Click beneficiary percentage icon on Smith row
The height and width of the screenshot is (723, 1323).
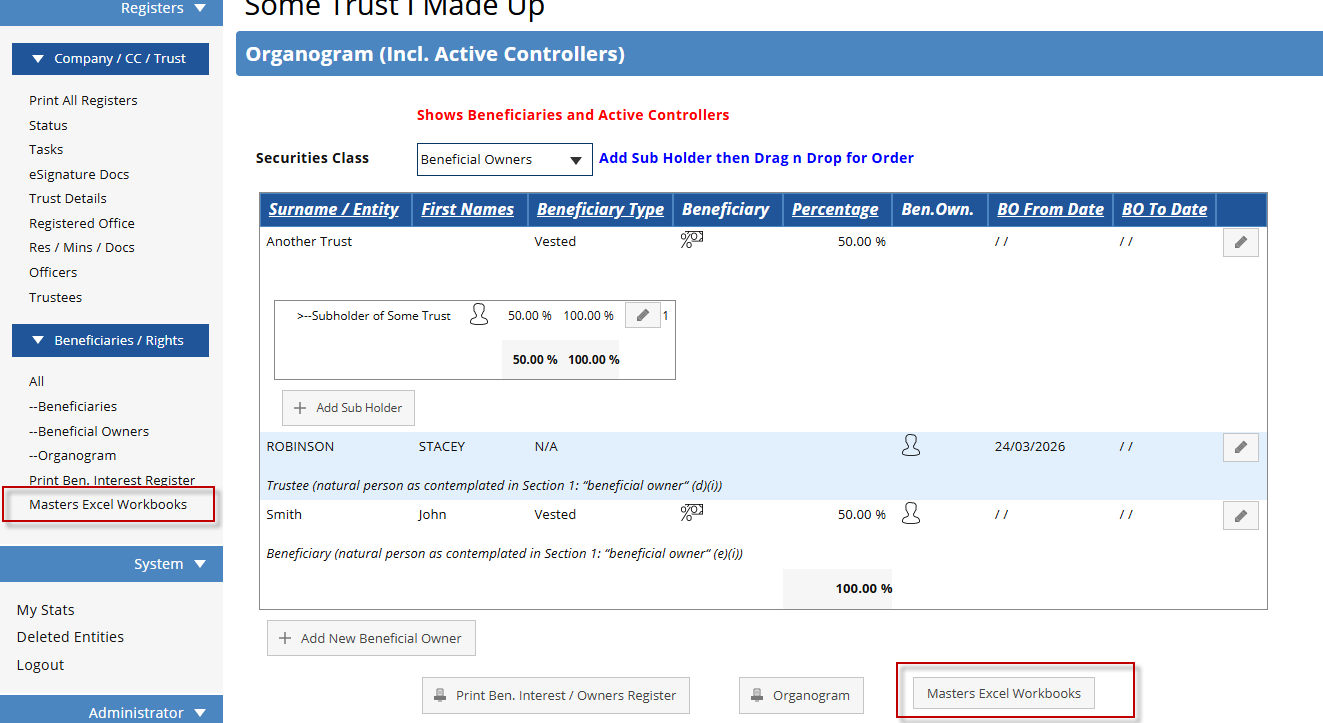(x=692, y=513)
